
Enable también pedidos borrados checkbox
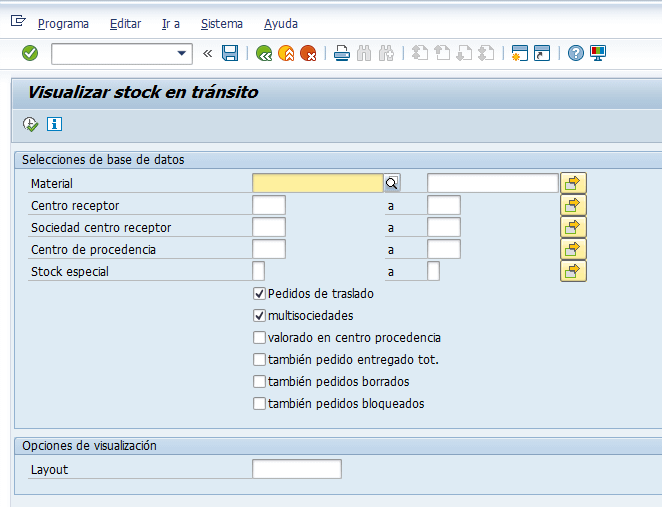pyautogui.click(x=260, y=382)
